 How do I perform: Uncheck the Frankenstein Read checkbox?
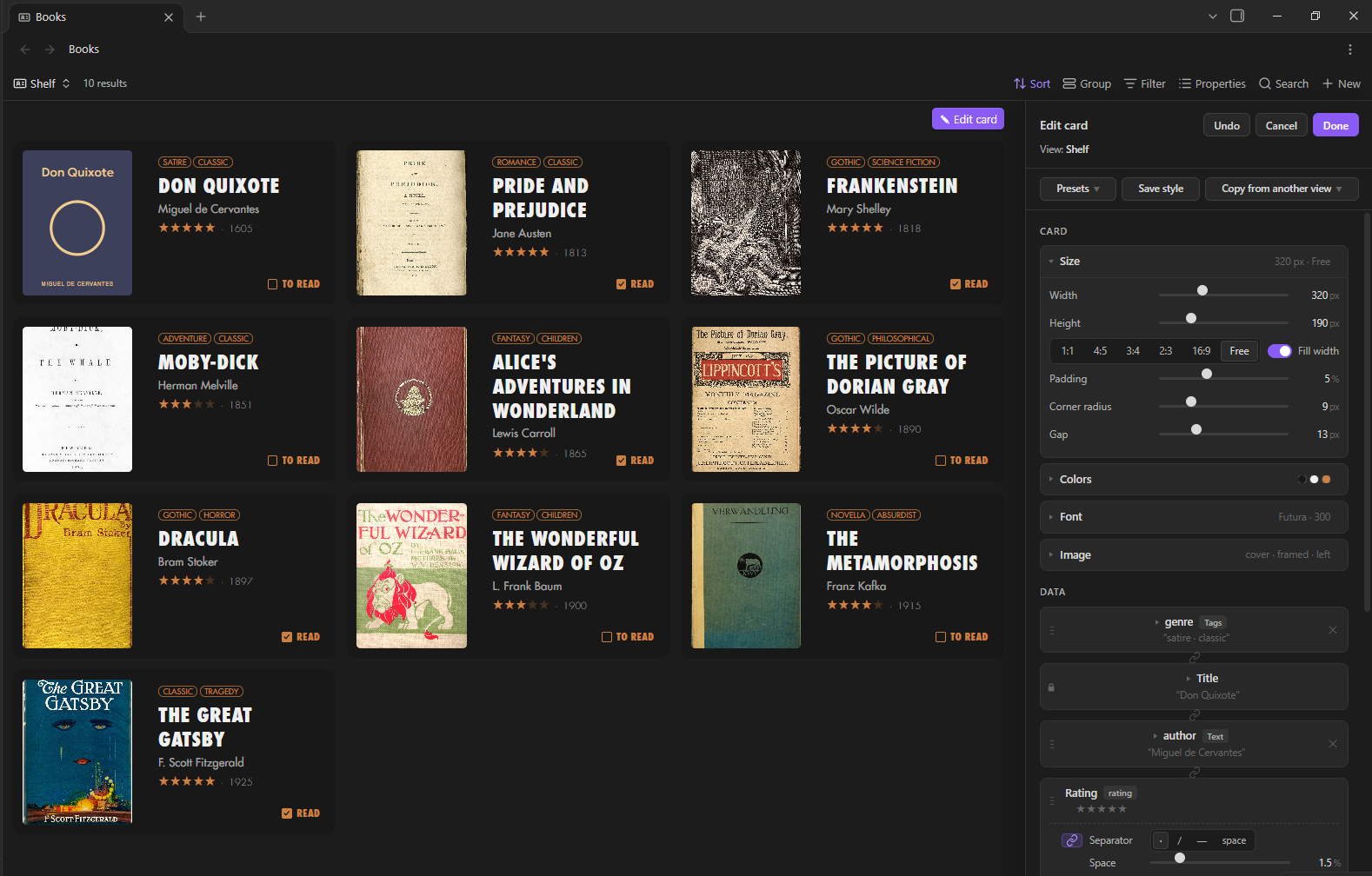[956, 284]
